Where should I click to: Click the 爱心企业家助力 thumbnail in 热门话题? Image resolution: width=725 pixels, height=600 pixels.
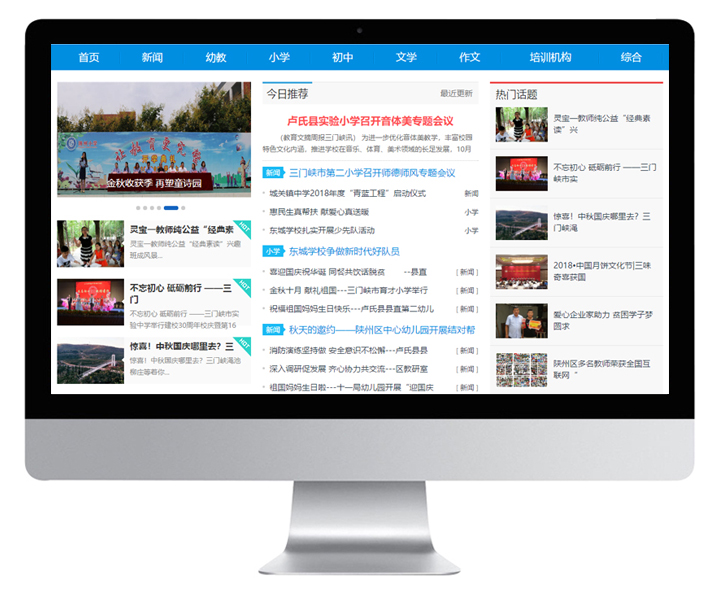[521, 320]
